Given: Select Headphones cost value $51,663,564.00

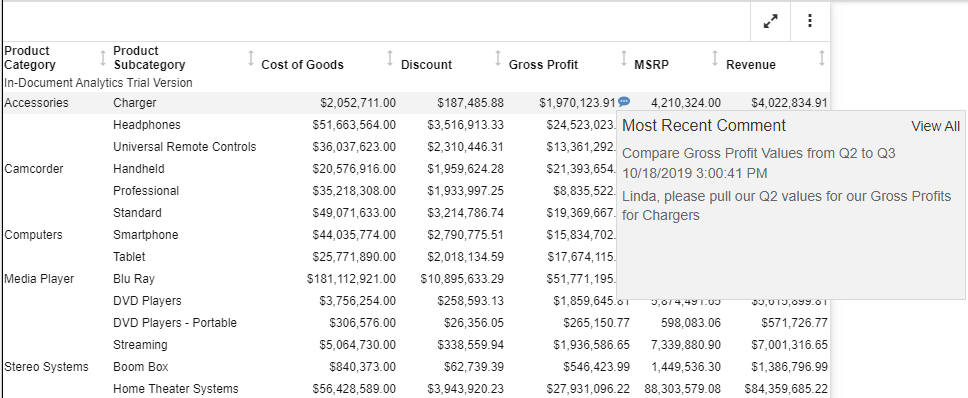Looking at the screenshot, I should pyautogui.click(x=354, y=125).
